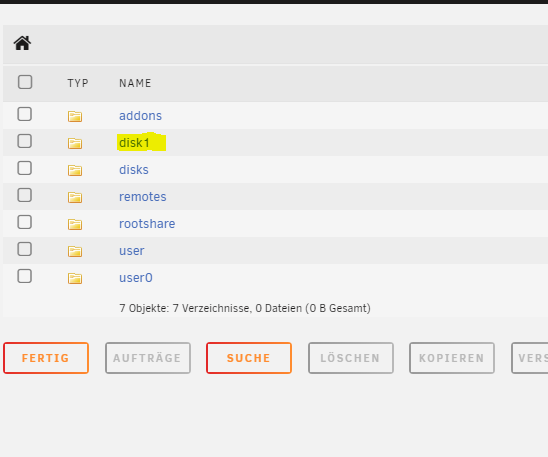Open the highlighted disk1 folder

pos(134,143)
